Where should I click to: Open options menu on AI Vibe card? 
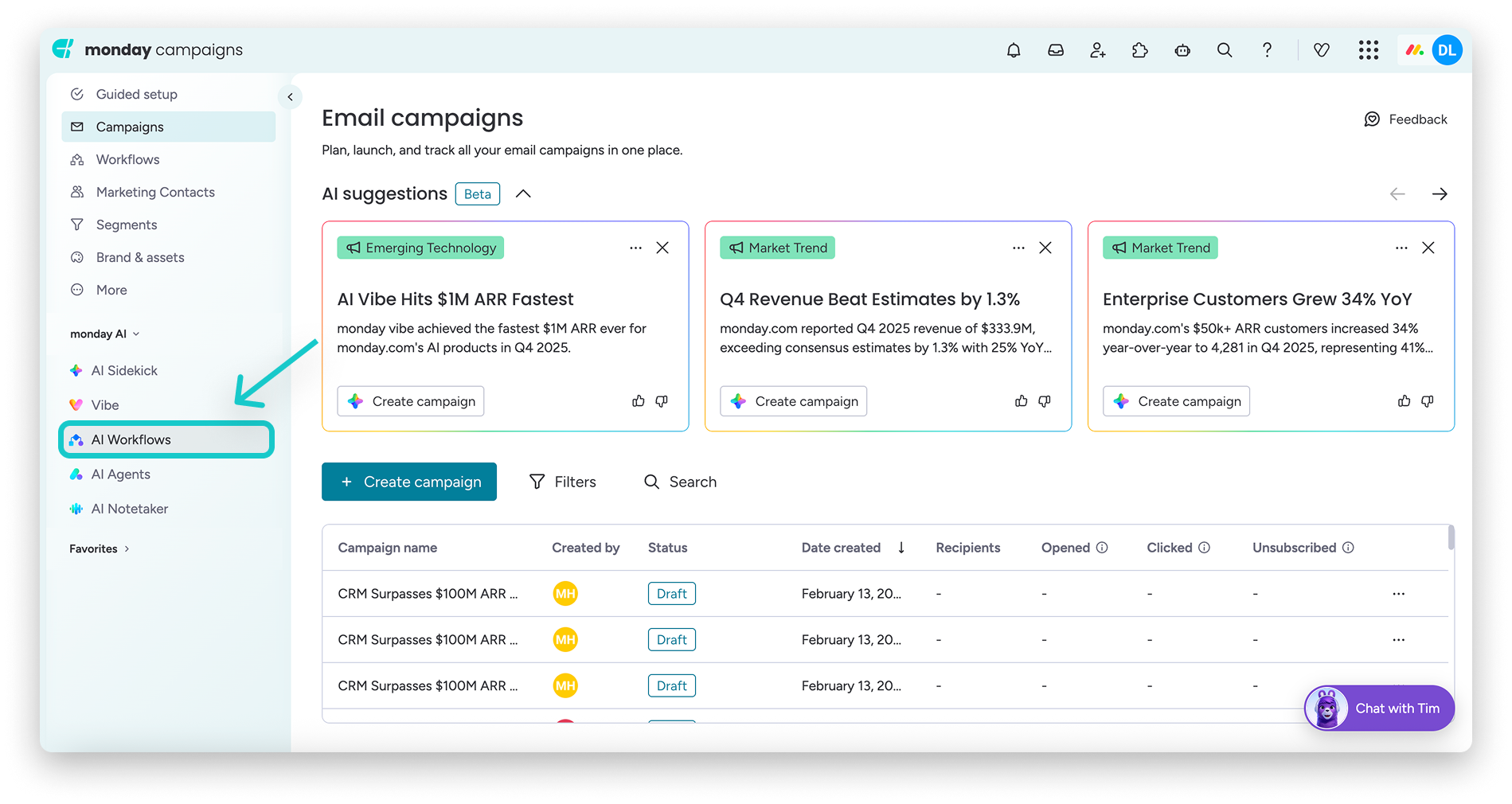[635, 248]
